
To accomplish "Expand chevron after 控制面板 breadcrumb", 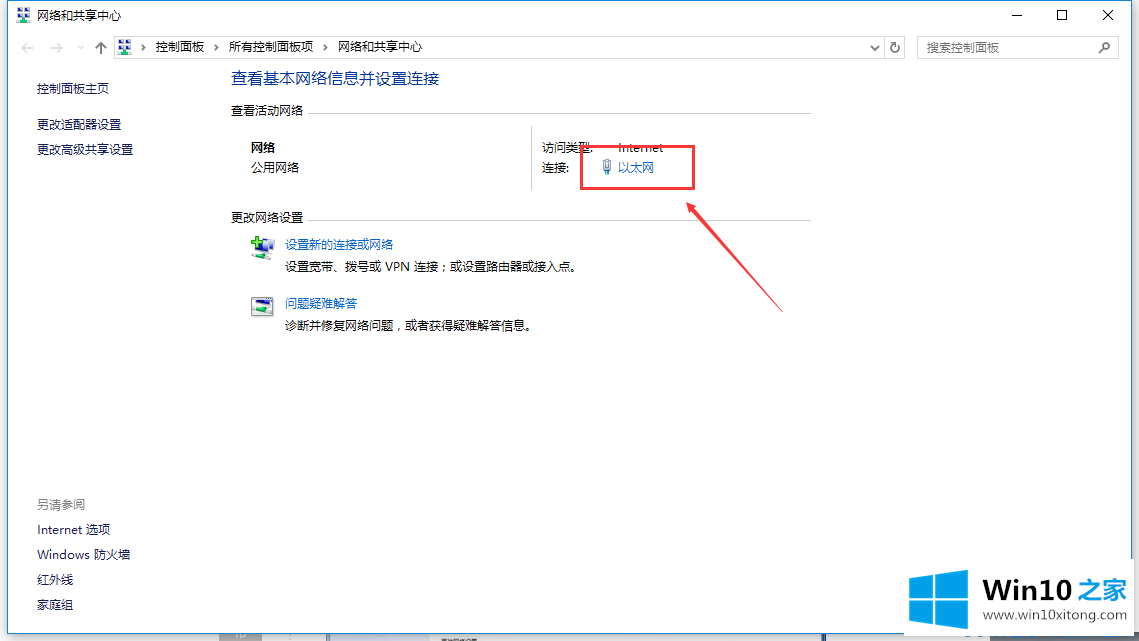I will pyautogui.click(x=216, y=47).
